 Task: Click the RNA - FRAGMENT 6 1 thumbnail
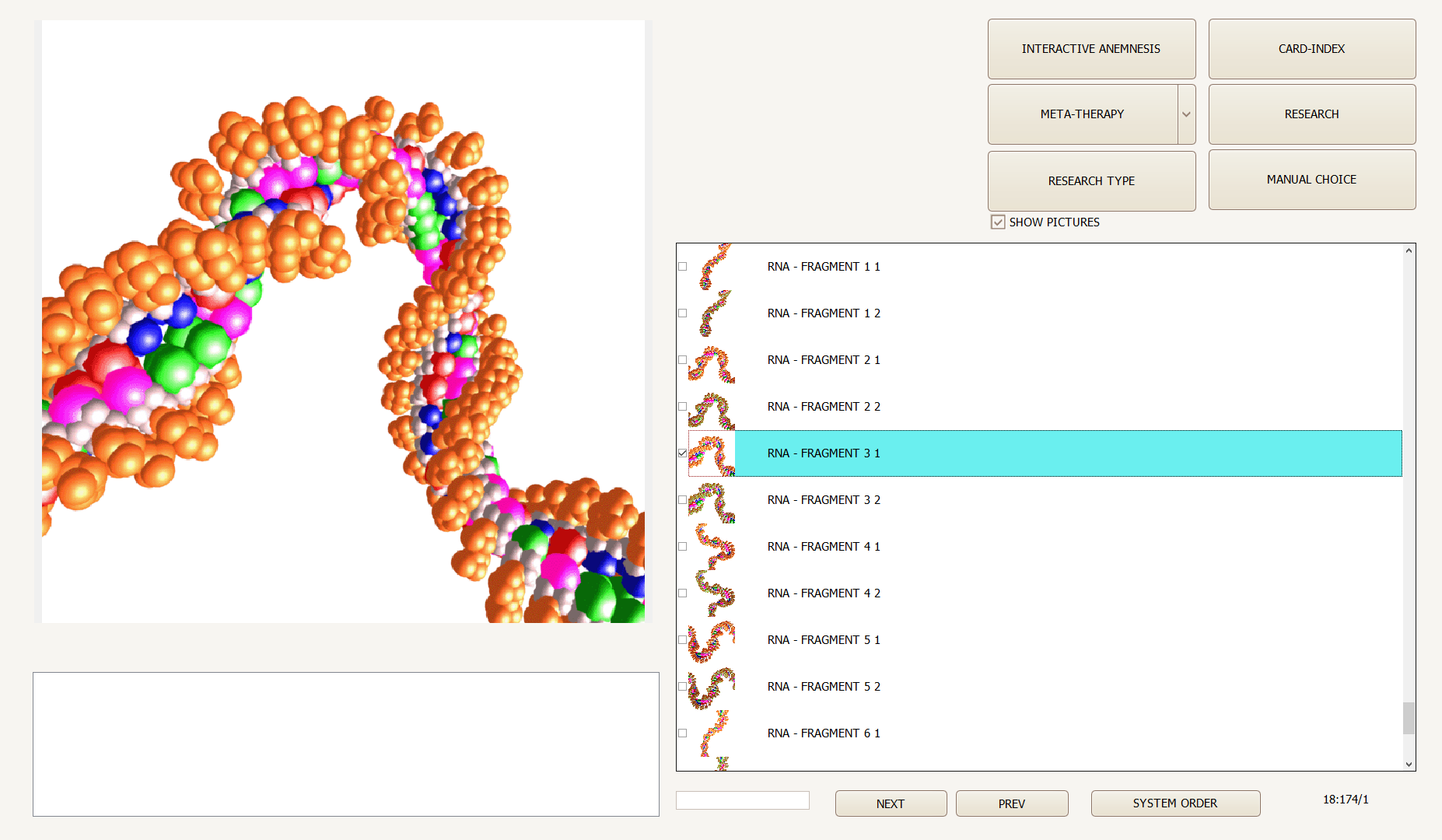712,733
